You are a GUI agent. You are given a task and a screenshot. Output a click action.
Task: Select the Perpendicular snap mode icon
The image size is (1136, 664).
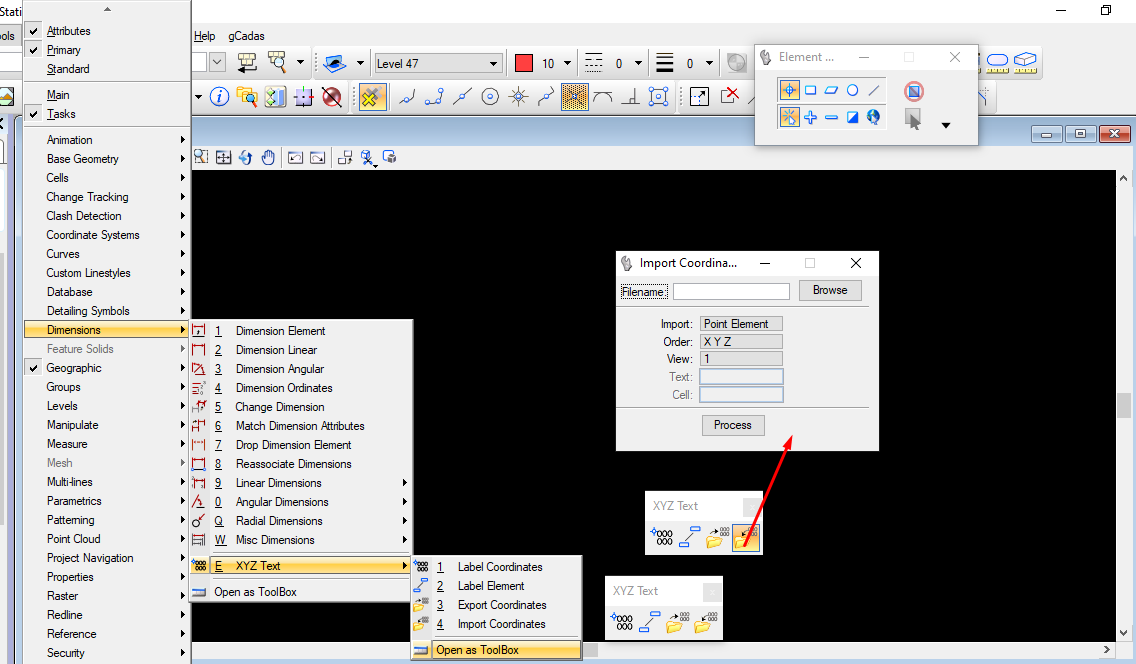(630, 96)
